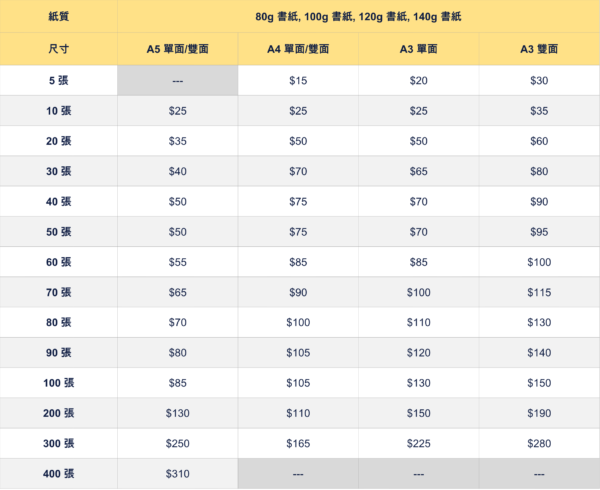
Task: Click the 紙質 header cell
Action: pos(59,16)
